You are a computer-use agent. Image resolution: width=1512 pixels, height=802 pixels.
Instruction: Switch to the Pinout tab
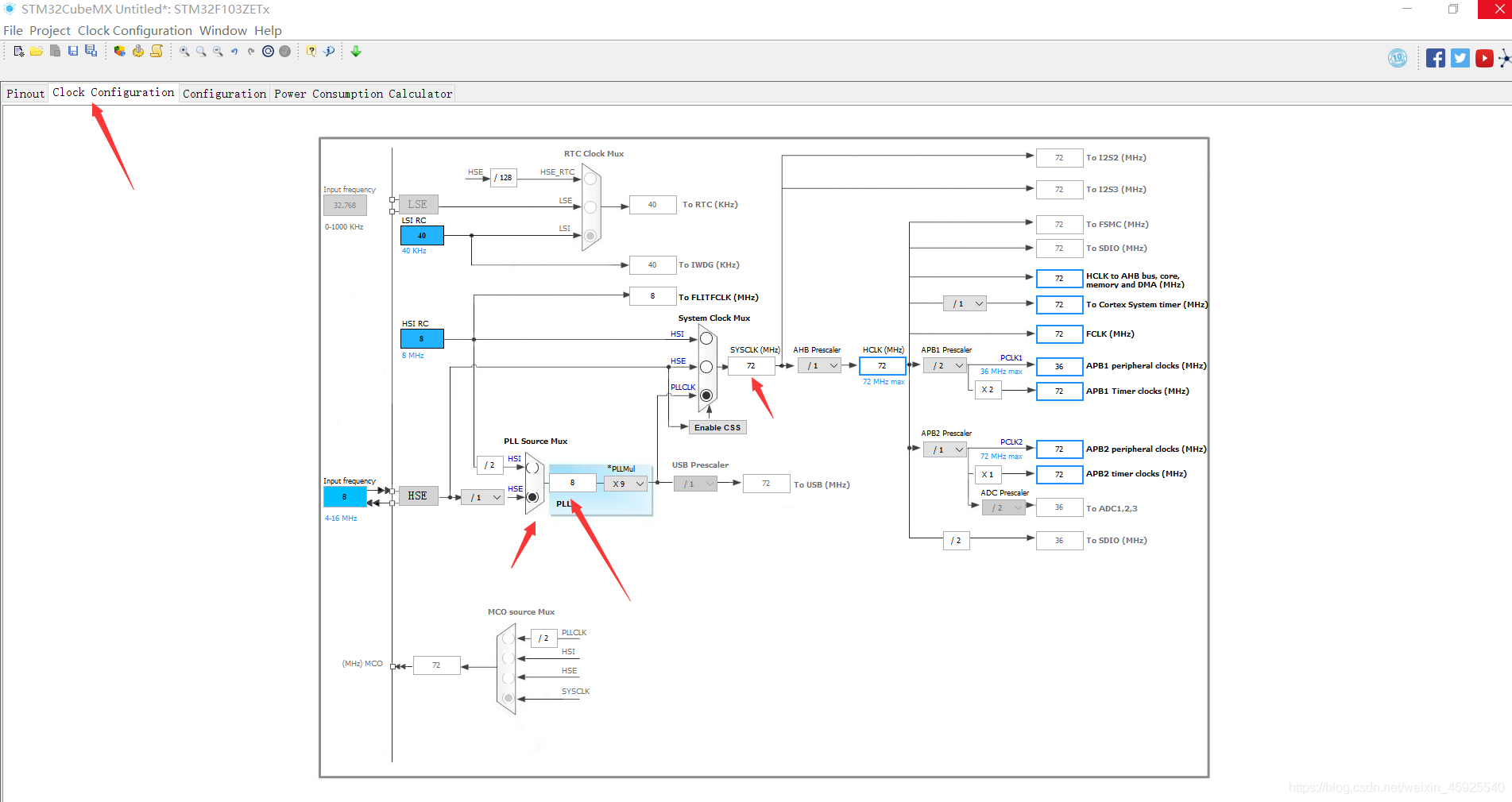[25, 94]
